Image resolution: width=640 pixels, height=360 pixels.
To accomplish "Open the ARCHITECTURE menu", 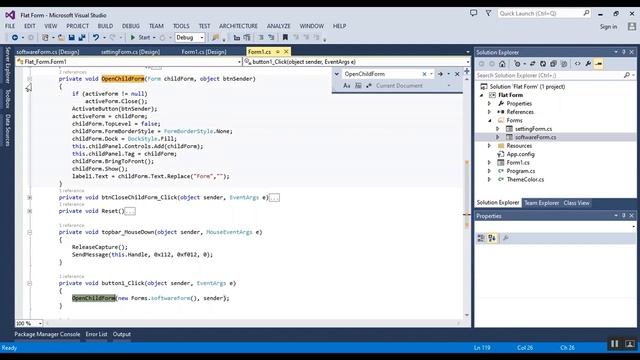I will [x=238, y=26].
